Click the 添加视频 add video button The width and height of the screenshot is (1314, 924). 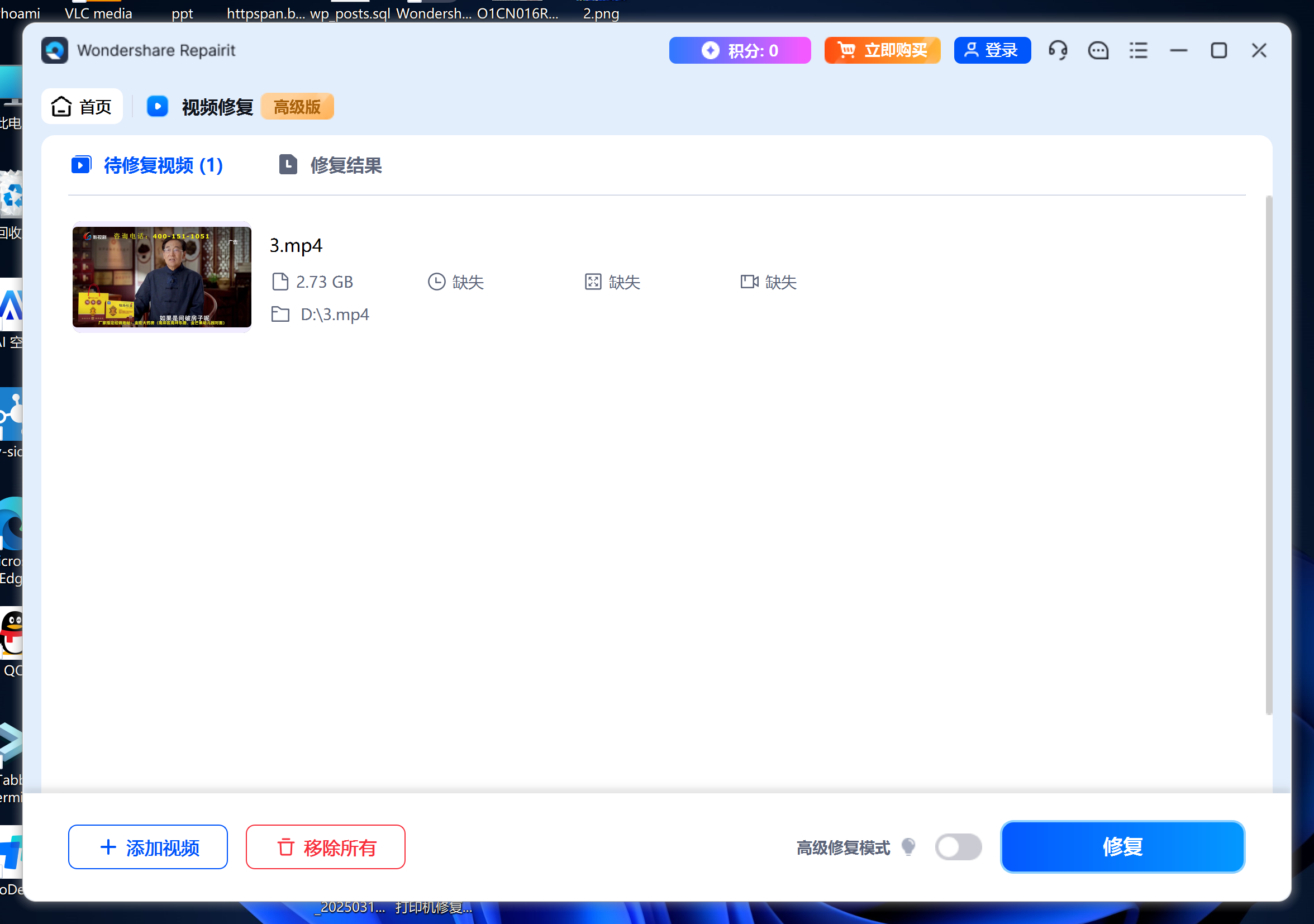pyautogui.click(x=147, y=847)
